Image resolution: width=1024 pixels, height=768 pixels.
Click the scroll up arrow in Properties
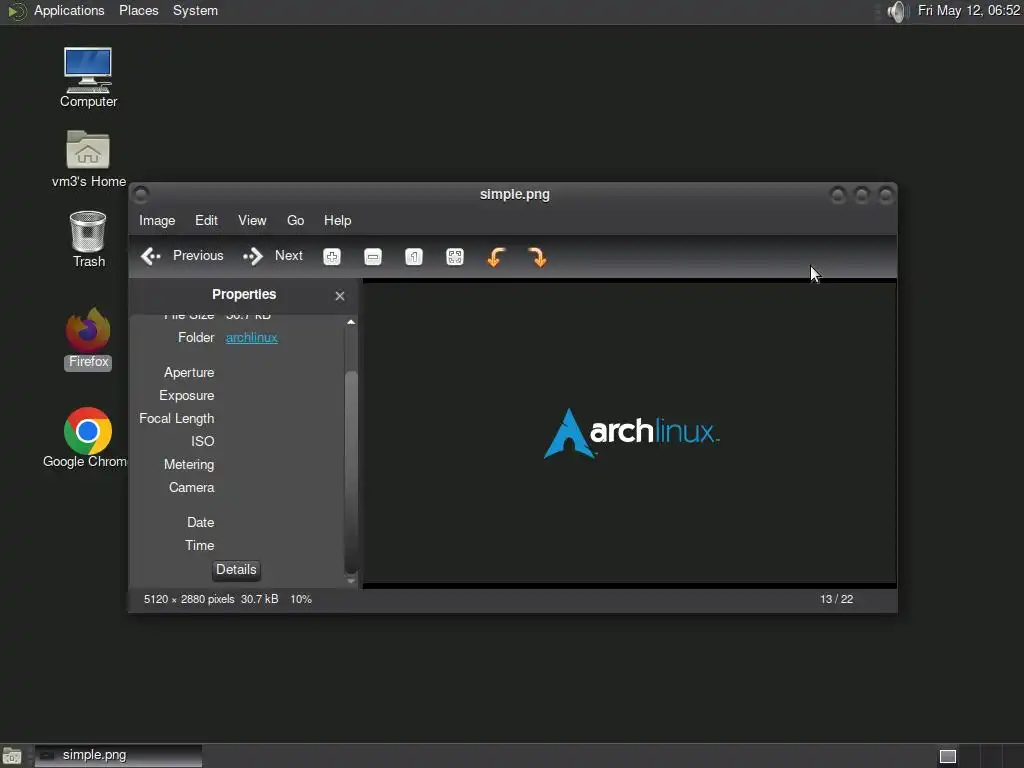click(x=351, y=322)
